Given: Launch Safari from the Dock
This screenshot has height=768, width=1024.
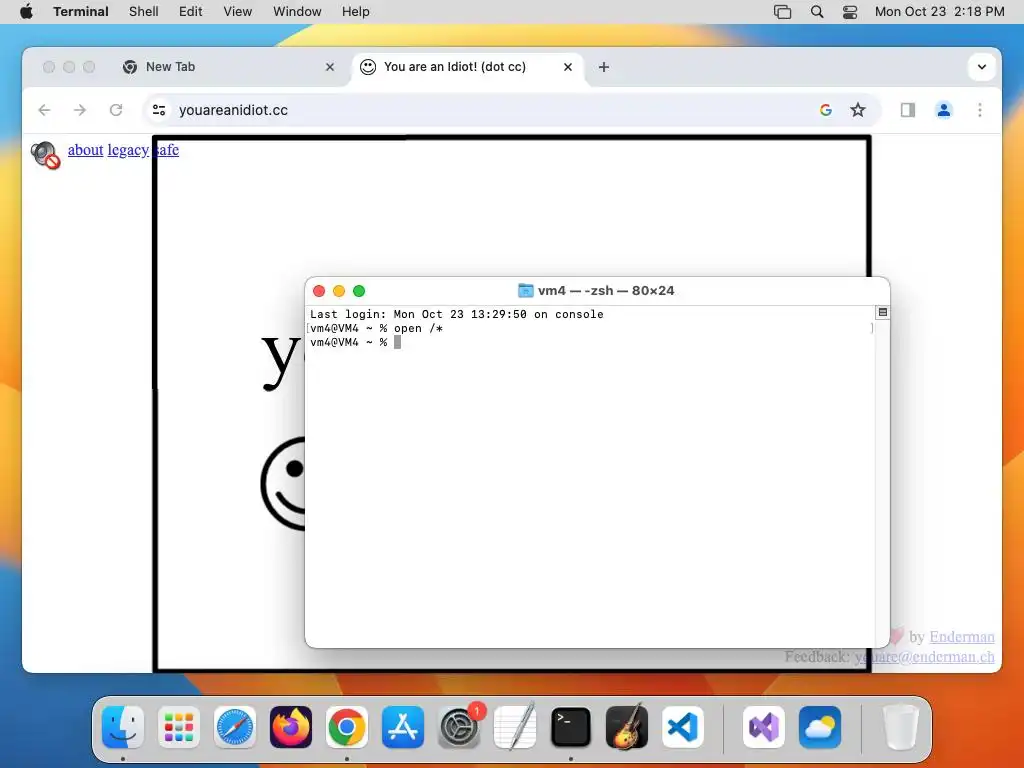Looking at the screenshot, I should 234,727.
